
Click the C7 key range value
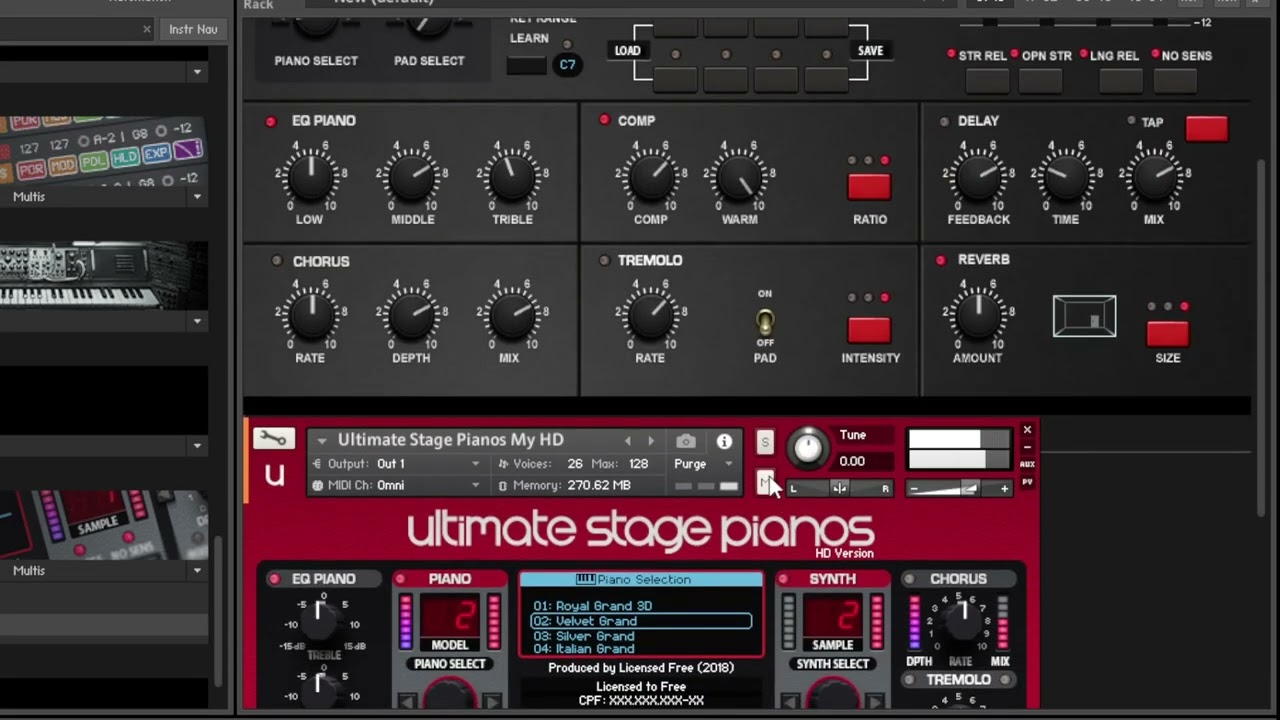tap(567, 65)
